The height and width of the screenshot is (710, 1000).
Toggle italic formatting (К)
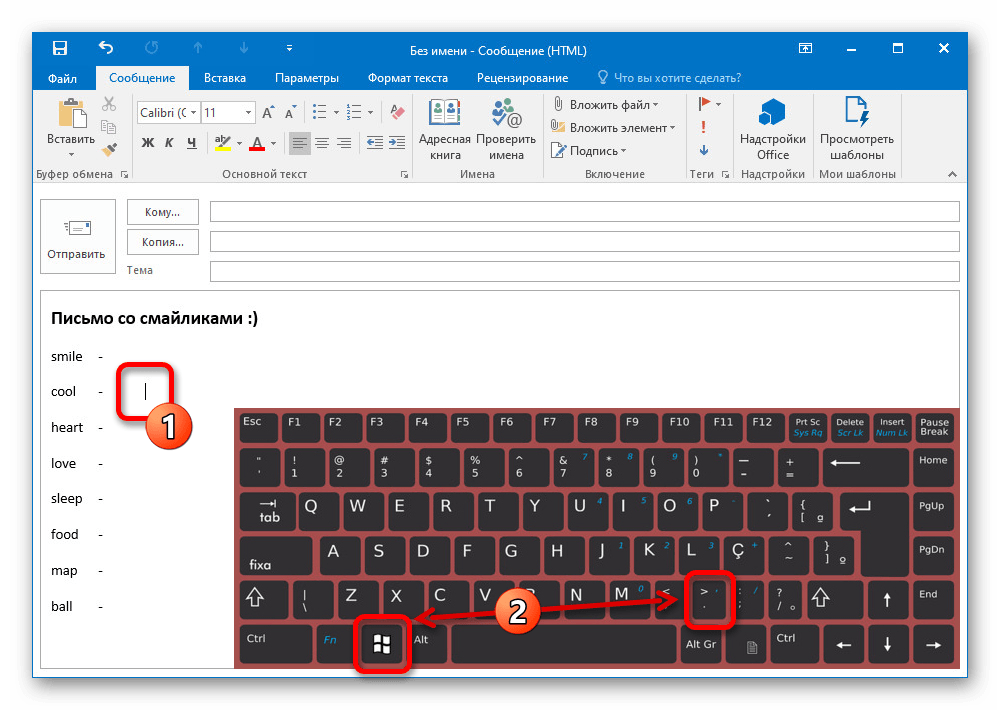point(169,143)
